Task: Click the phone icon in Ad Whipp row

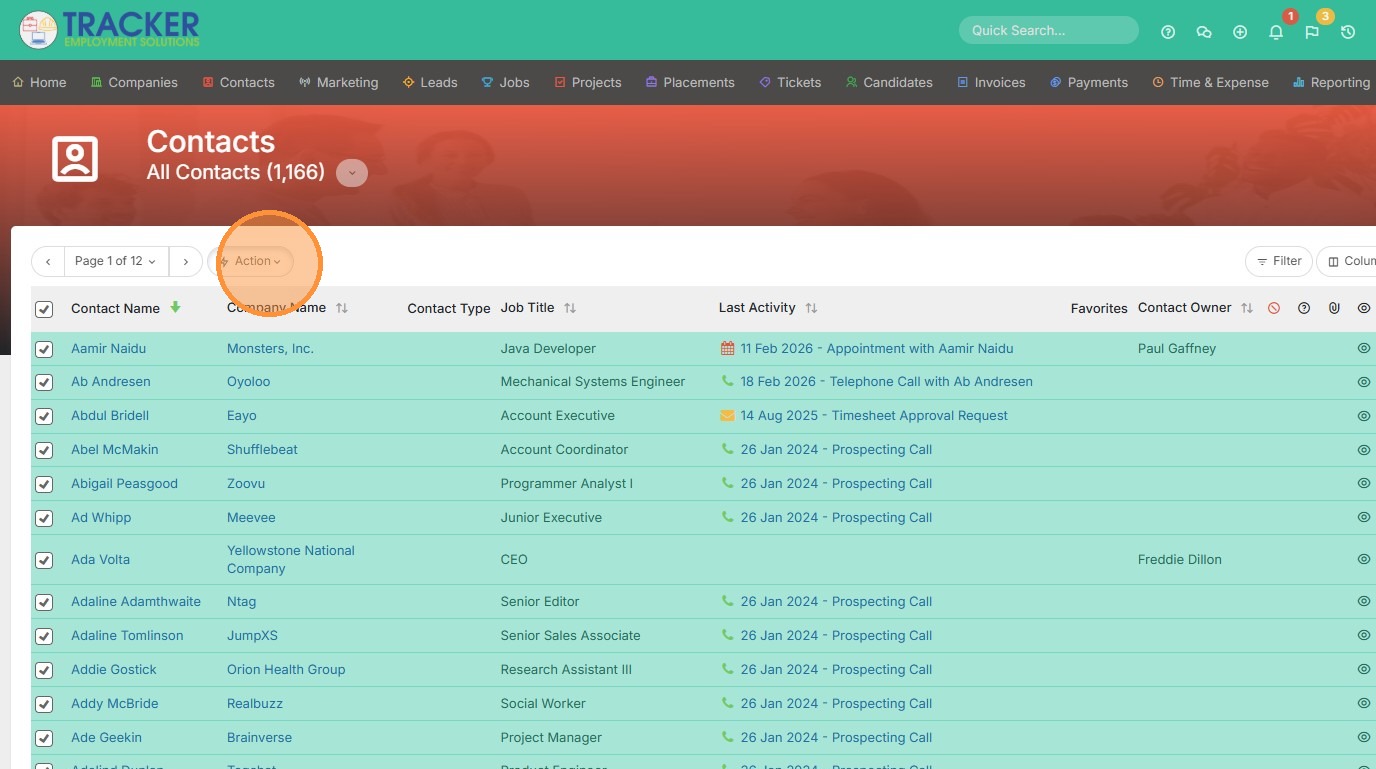Action: (x=727, y=517)
